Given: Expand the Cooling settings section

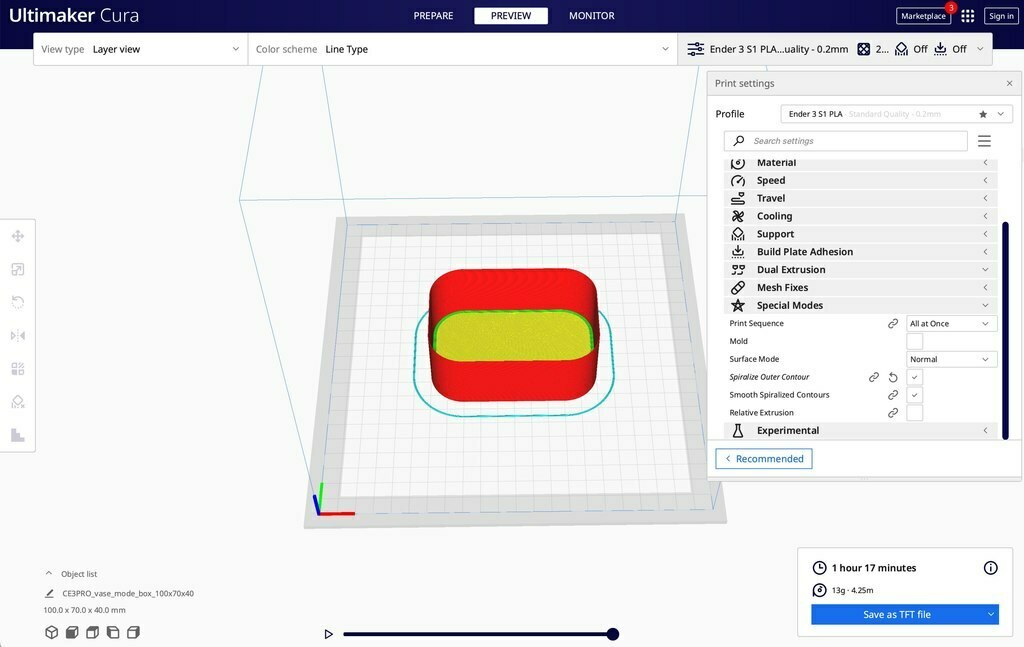Looking at the screenshot, I should [x=861, y=216].
